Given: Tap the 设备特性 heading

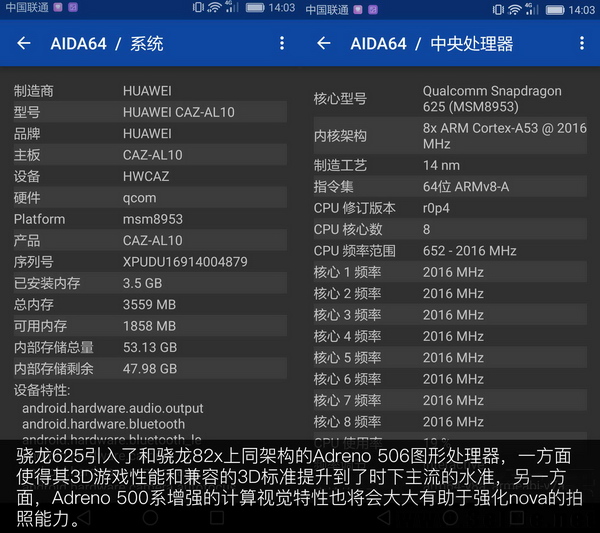Looking at the screenshot, I should click(42, 391).
